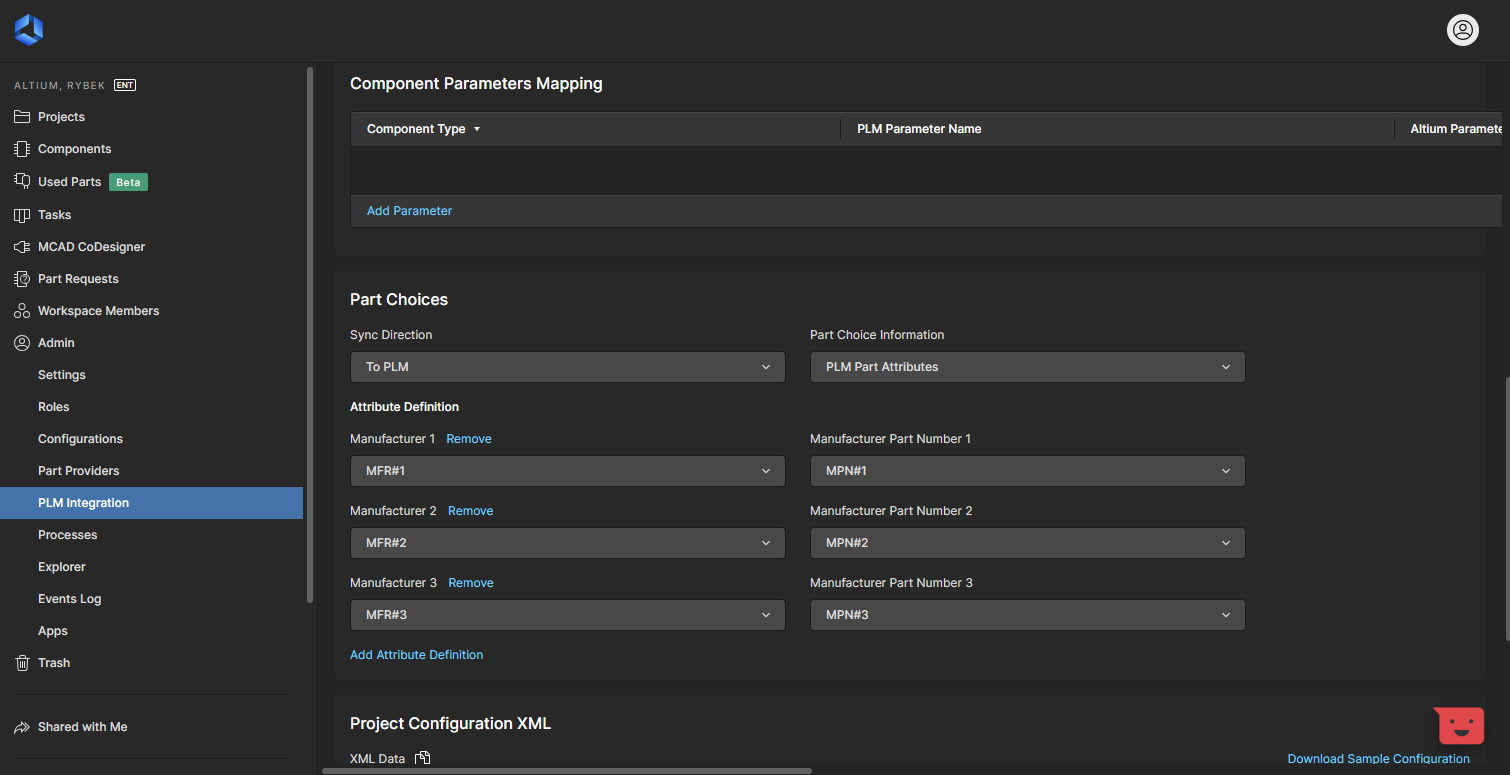Open the Explorer admin page

pos(62,567)
